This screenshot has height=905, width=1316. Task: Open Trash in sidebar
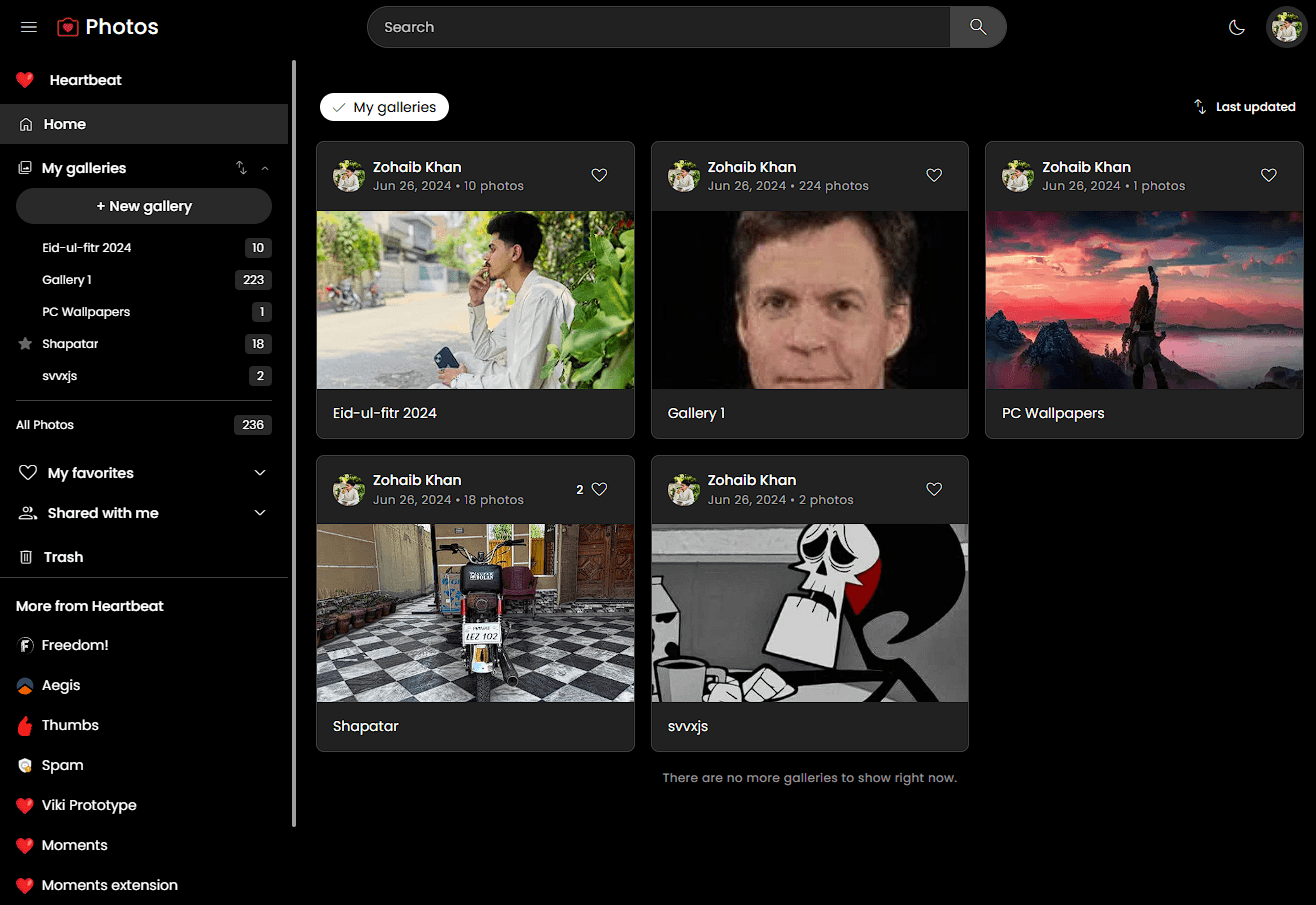63,557
